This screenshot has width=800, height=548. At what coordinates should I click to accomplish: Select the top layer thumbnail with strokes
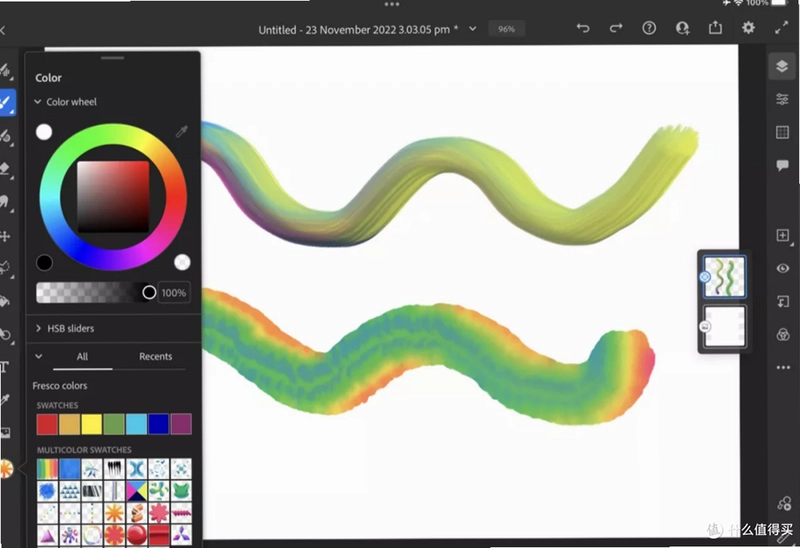(x=724, y=277)
